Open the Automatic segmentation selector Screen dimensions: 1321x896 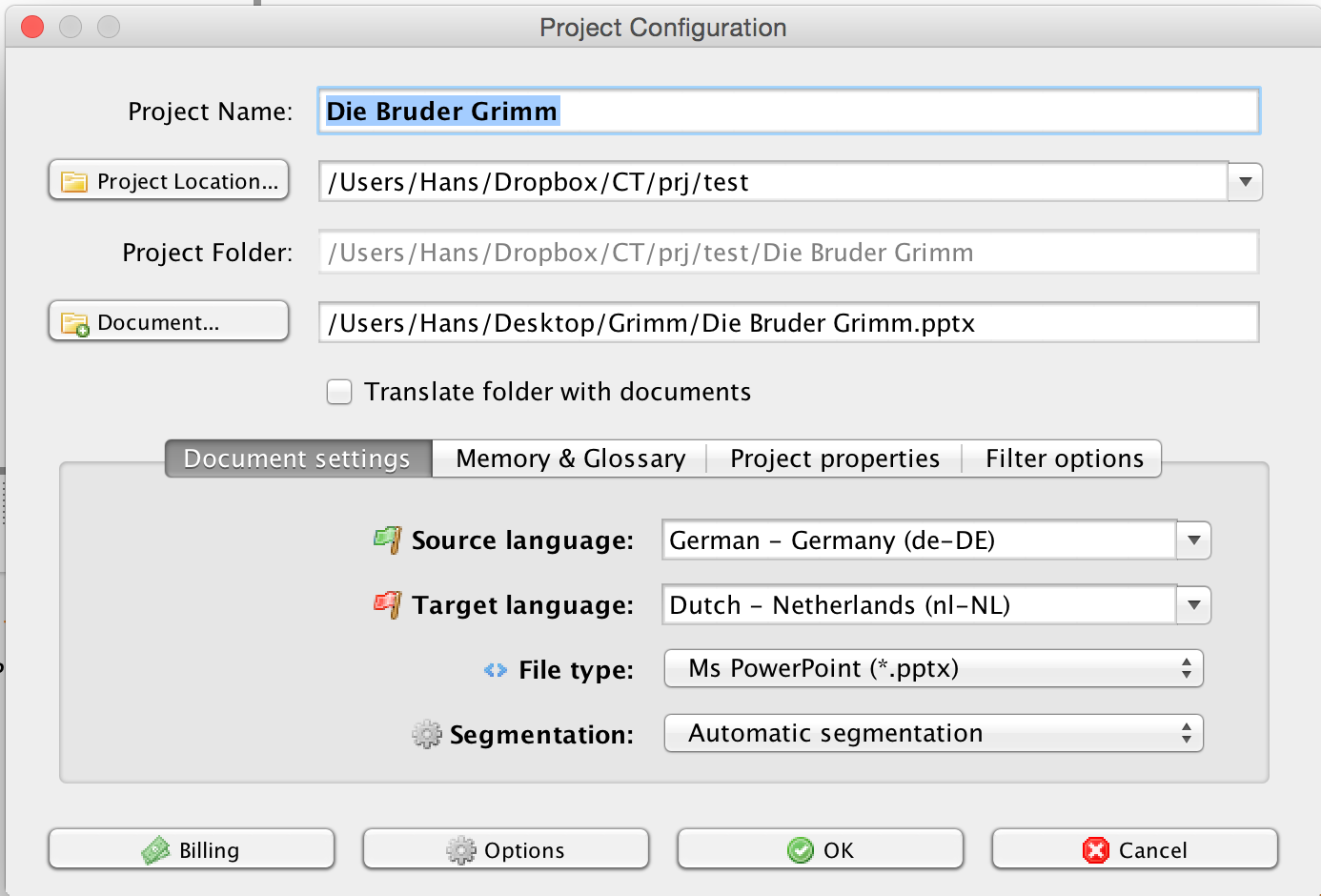[933, 733]
